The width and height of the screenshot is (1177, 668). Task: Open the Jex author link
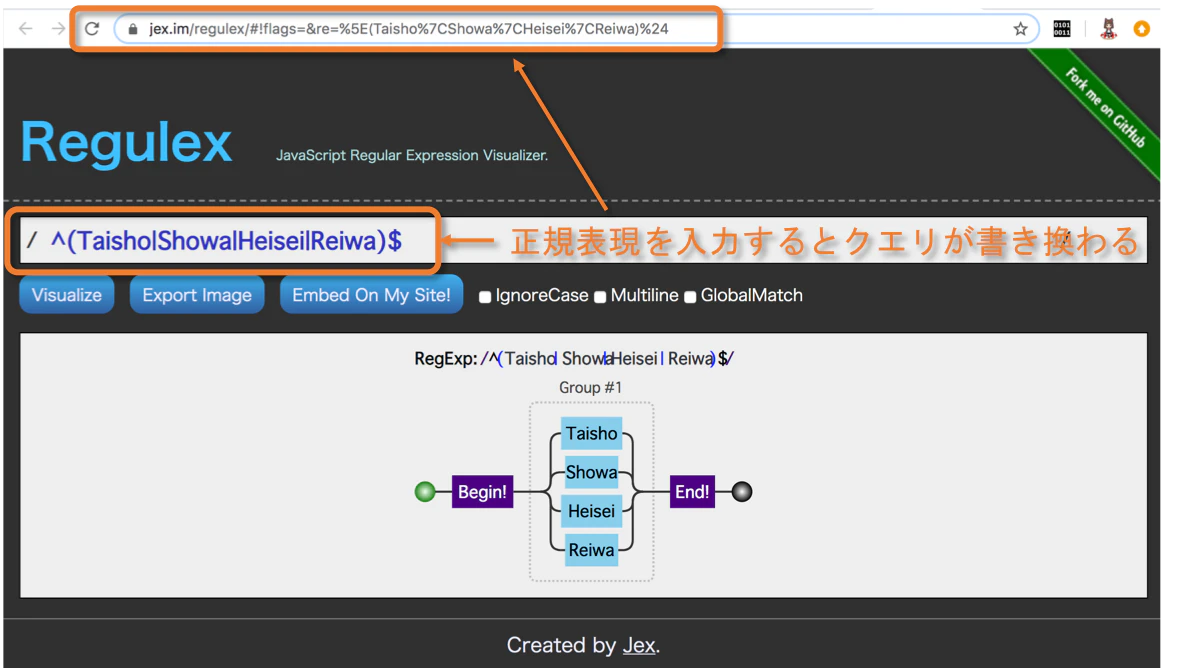pyautogui.click(x=639, y=645)
